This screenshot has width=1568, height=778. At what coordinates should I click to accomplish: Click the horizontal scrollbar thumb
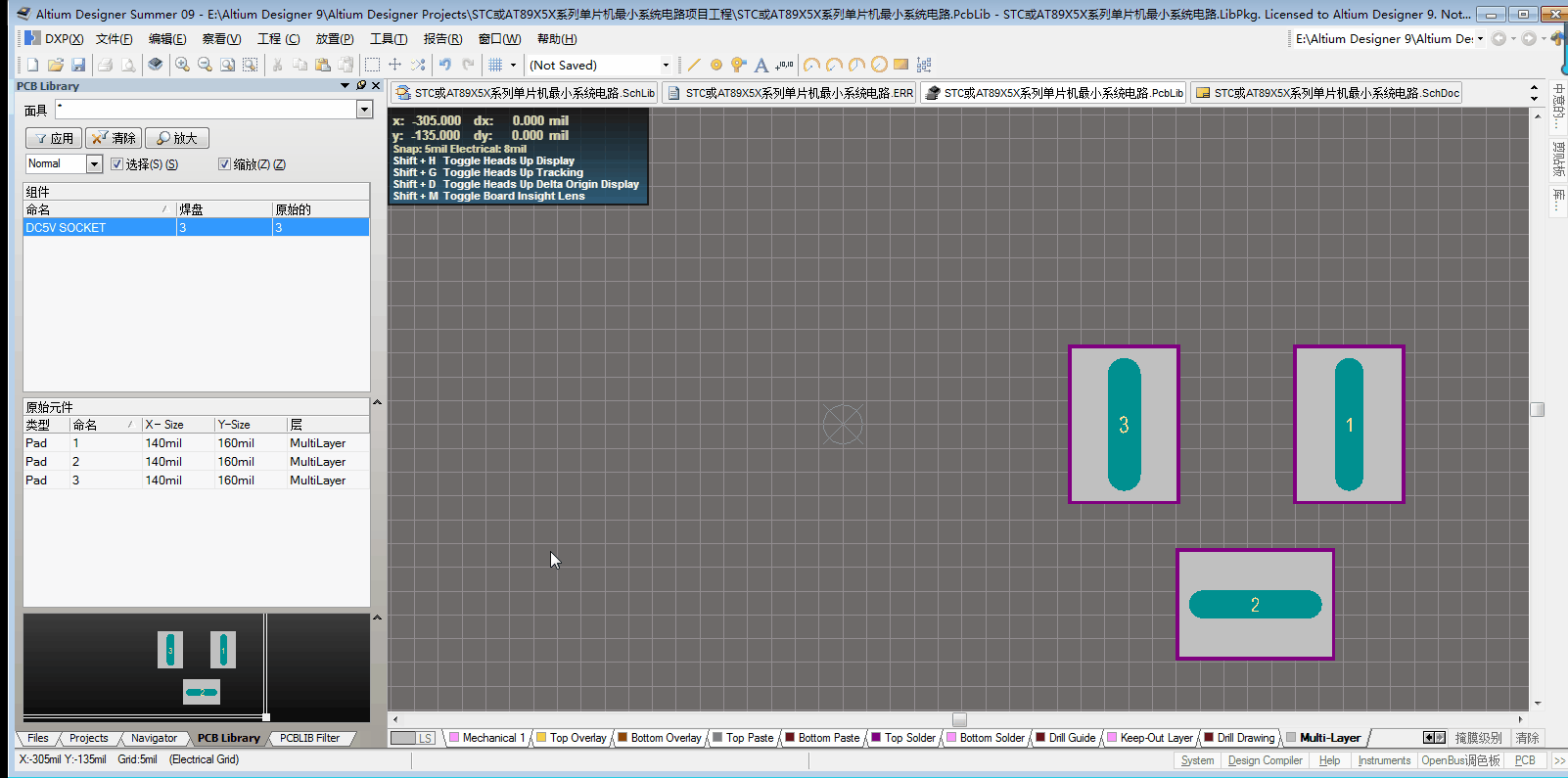click(959, 719)
